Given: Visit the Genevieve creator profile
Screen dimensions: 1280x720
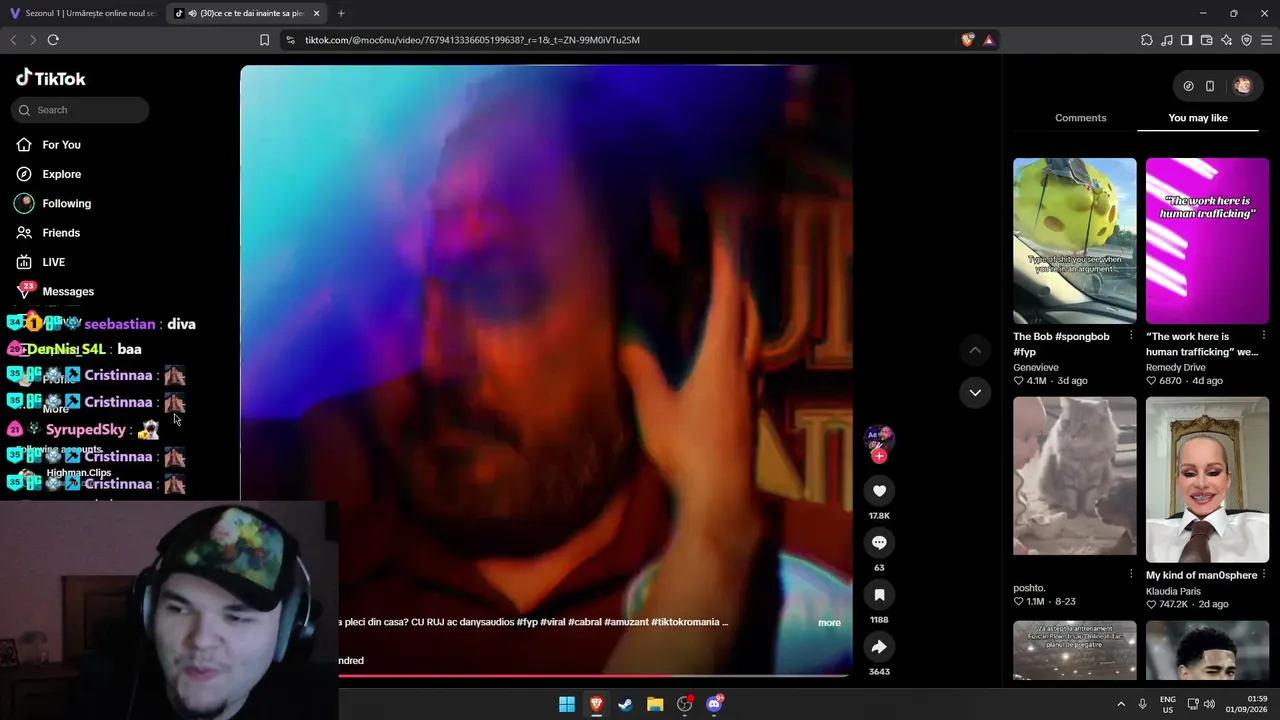Looking at the screenshot, I should pos(1036,367).
